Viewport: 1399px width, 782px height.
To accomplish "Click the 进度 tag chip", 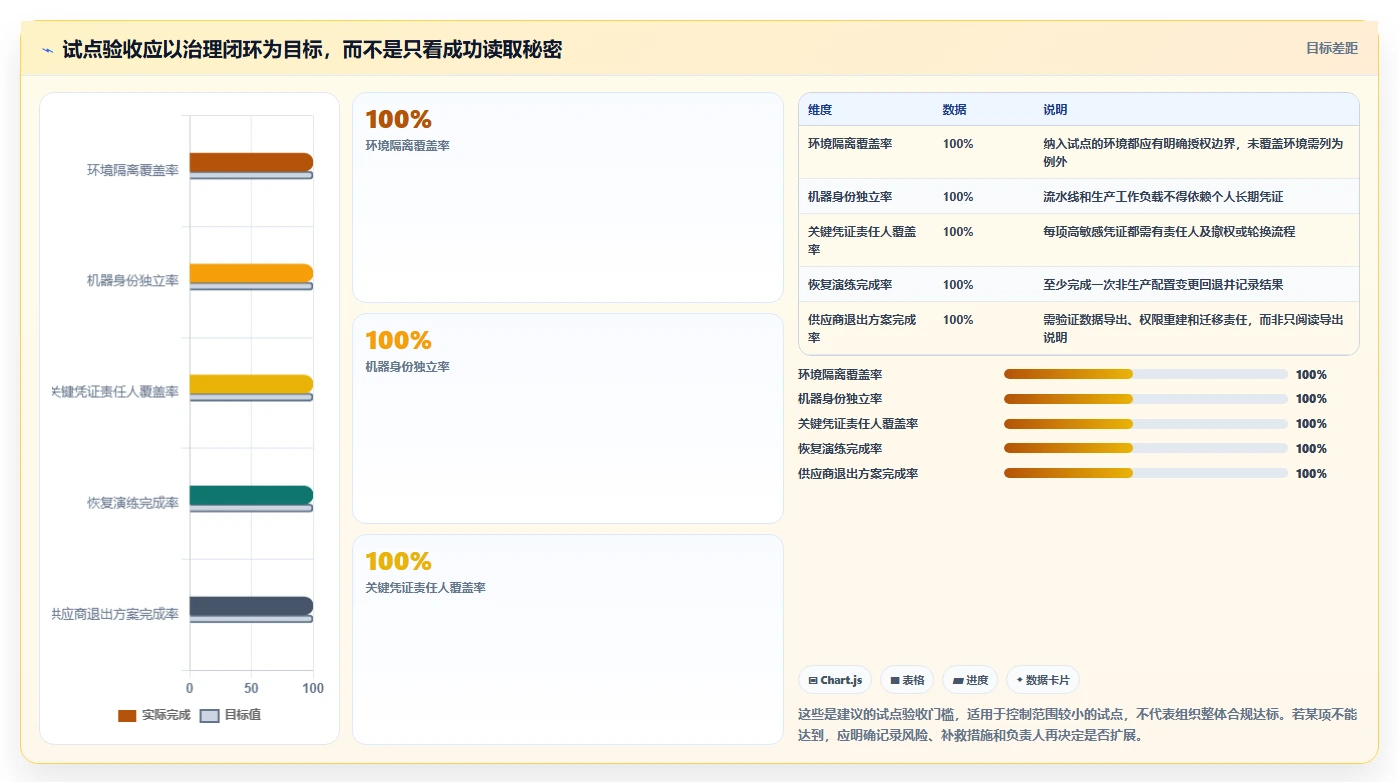I will 970,680.
